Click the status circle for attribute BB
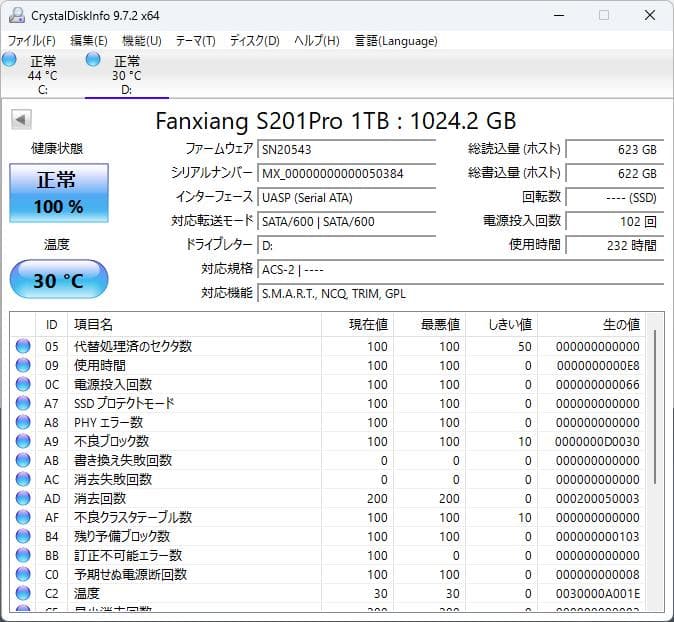Image resolution: width=674 pixels, height=622 pixels. coord(23,555)
